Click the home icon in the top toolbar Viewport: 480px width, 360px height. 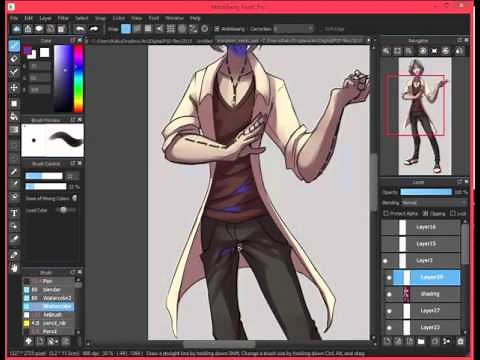coord(28,29)
